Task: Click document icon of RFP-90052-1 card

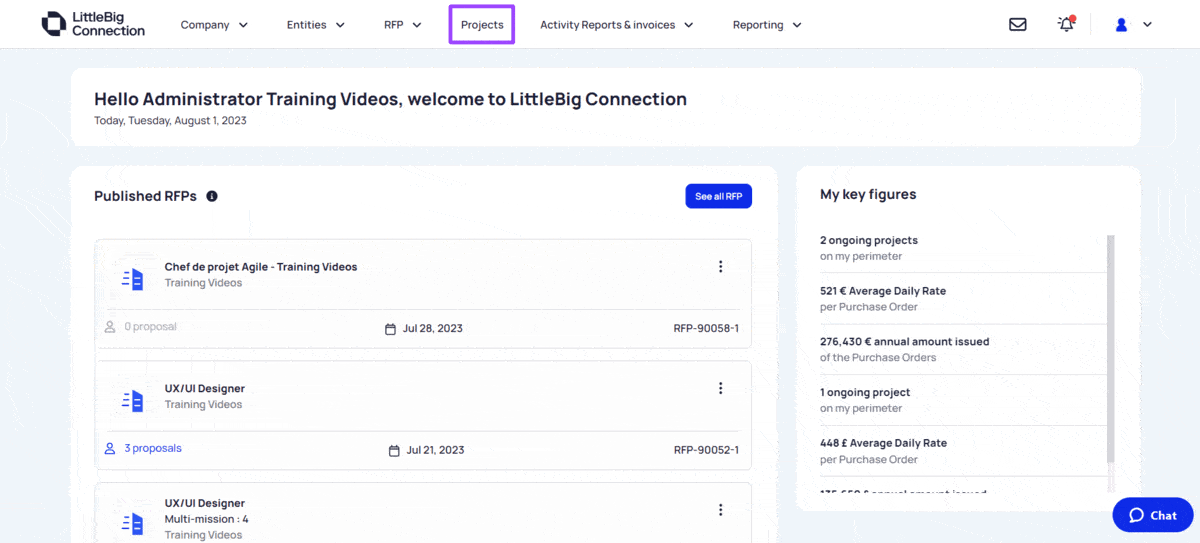Action: [133, 401]
